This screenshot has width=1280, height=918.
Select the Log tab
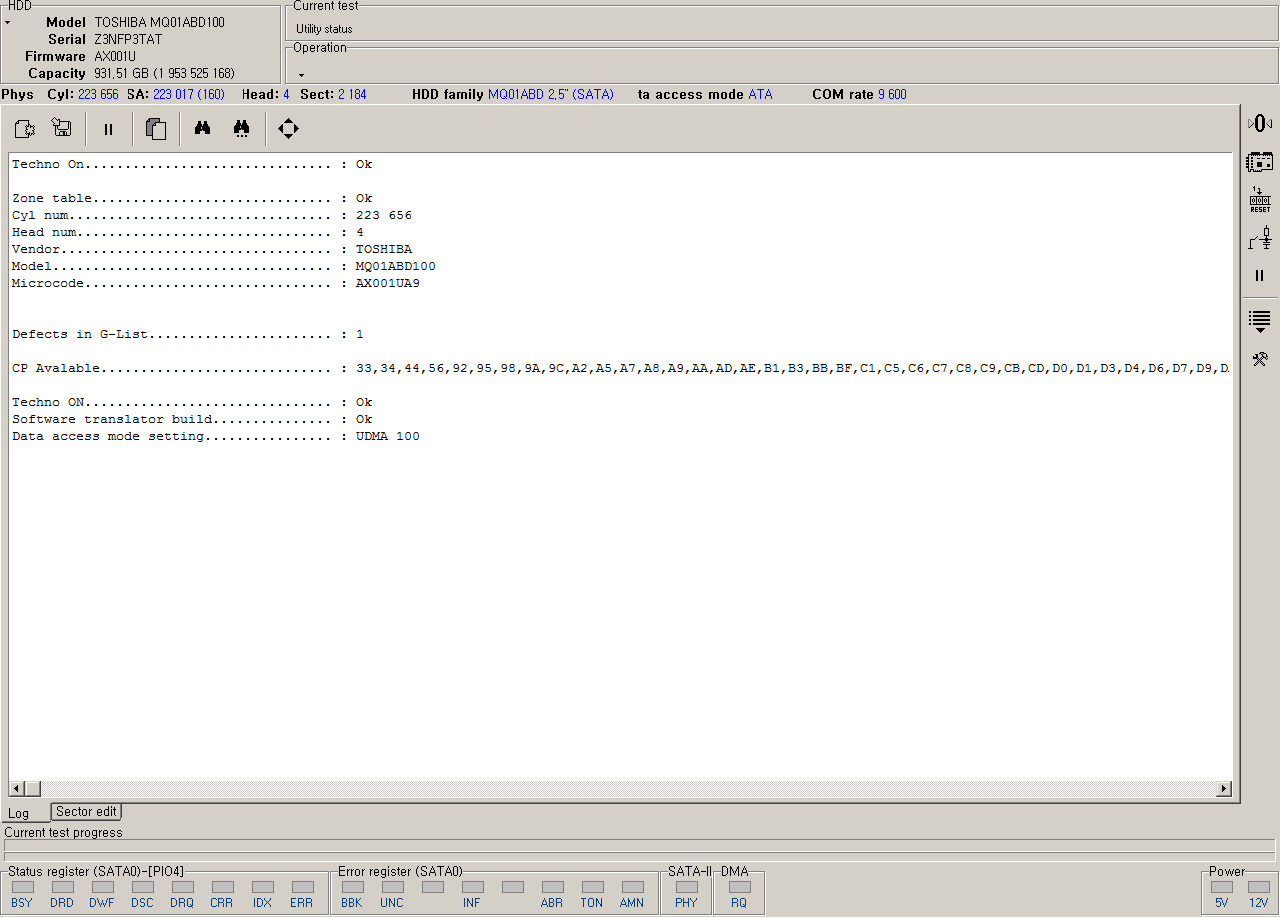(x=19, y=813)
